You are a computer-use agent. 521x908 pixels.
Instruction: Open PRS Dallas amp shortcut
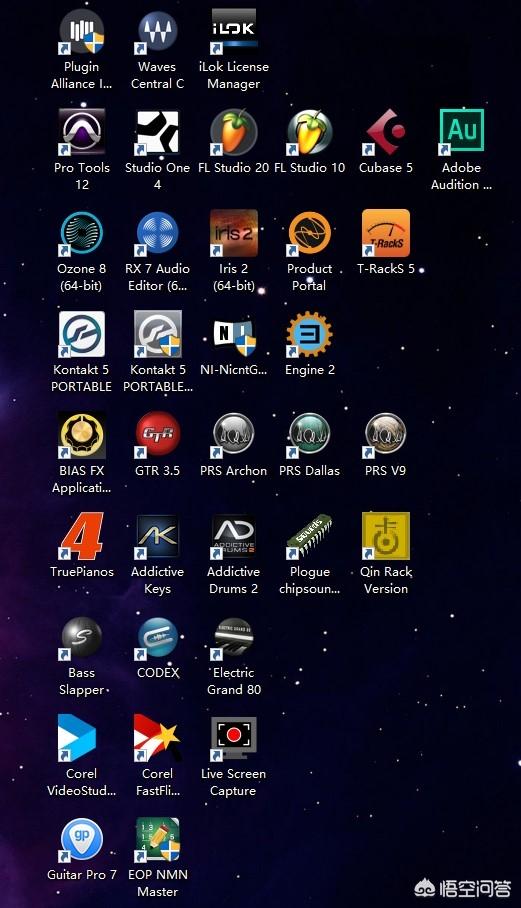pyautogui.click(x=310, y=435)
